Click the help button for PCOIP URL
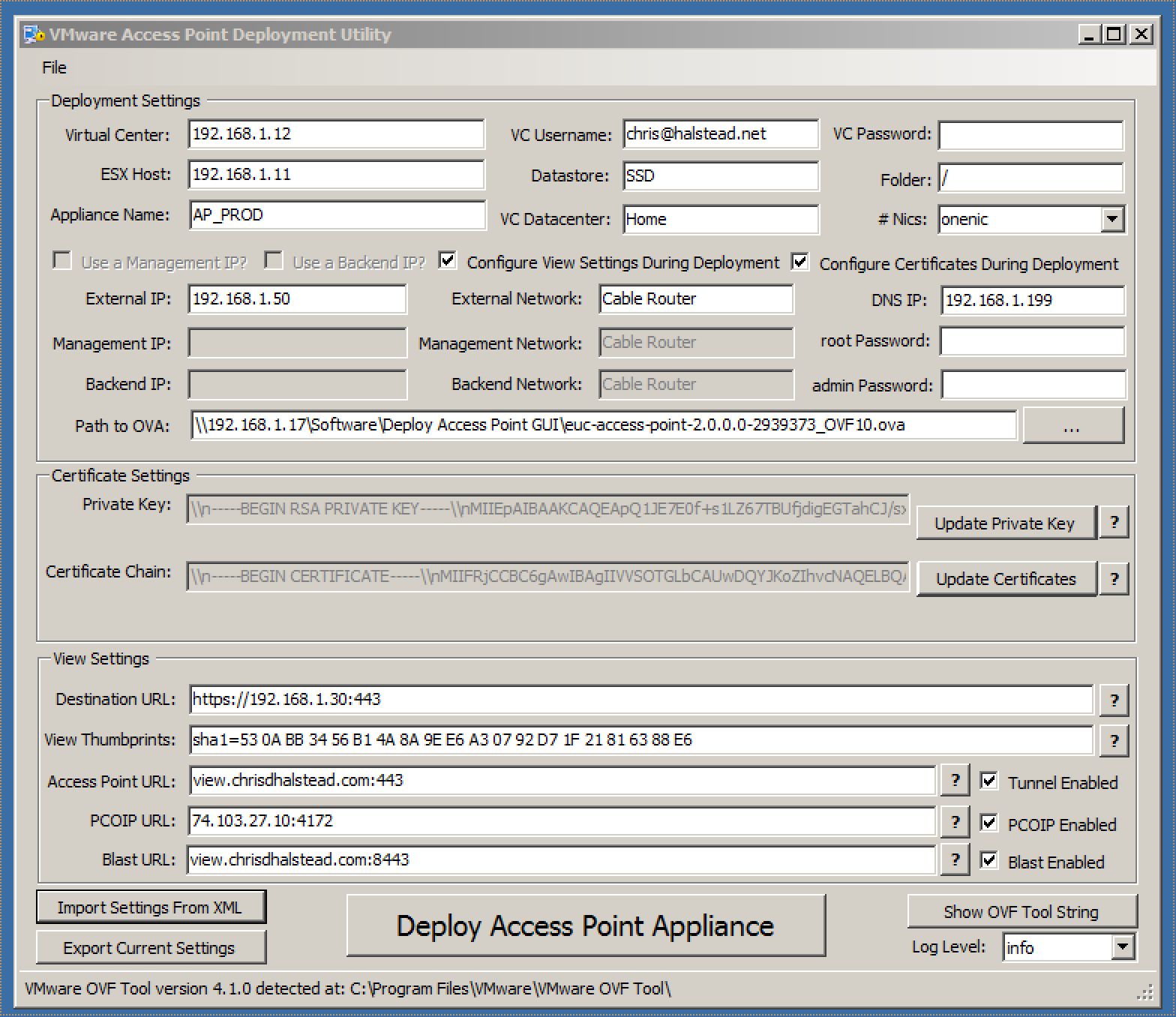 pyautogui.click(x=955, y=822)
